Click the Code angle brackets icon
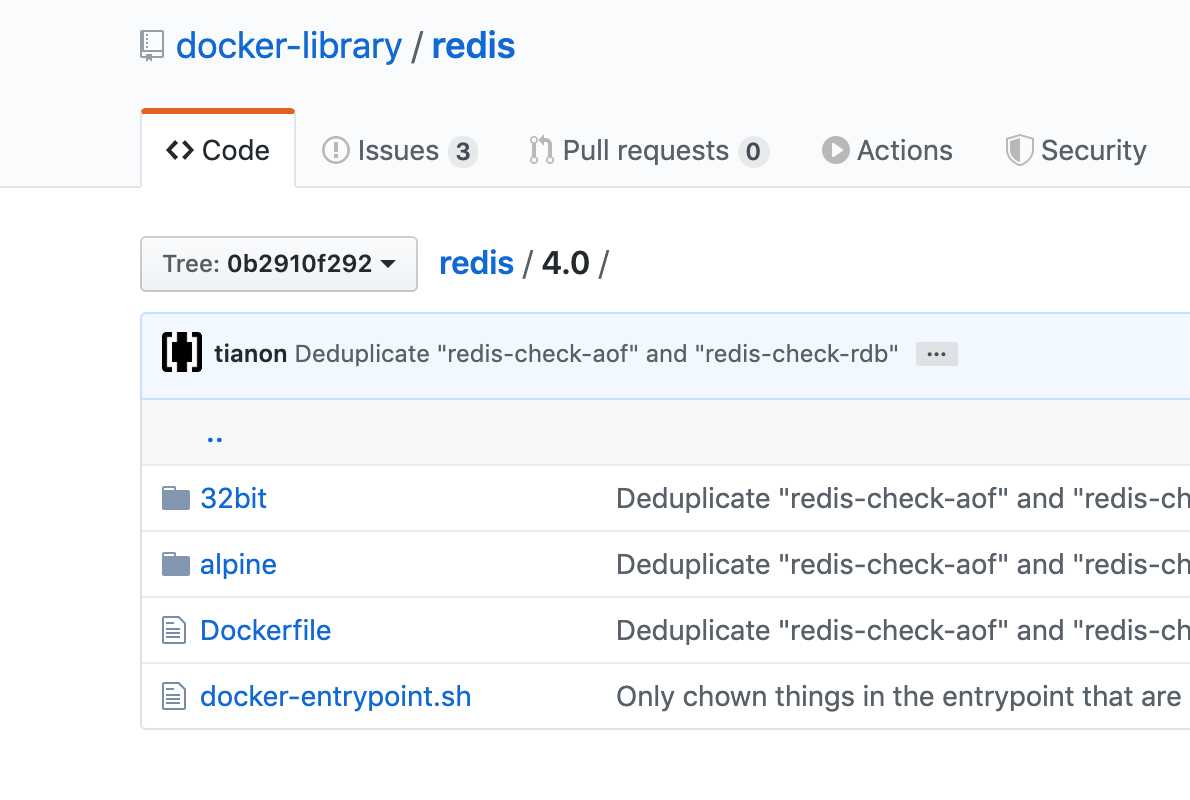 tap(180, 150)
